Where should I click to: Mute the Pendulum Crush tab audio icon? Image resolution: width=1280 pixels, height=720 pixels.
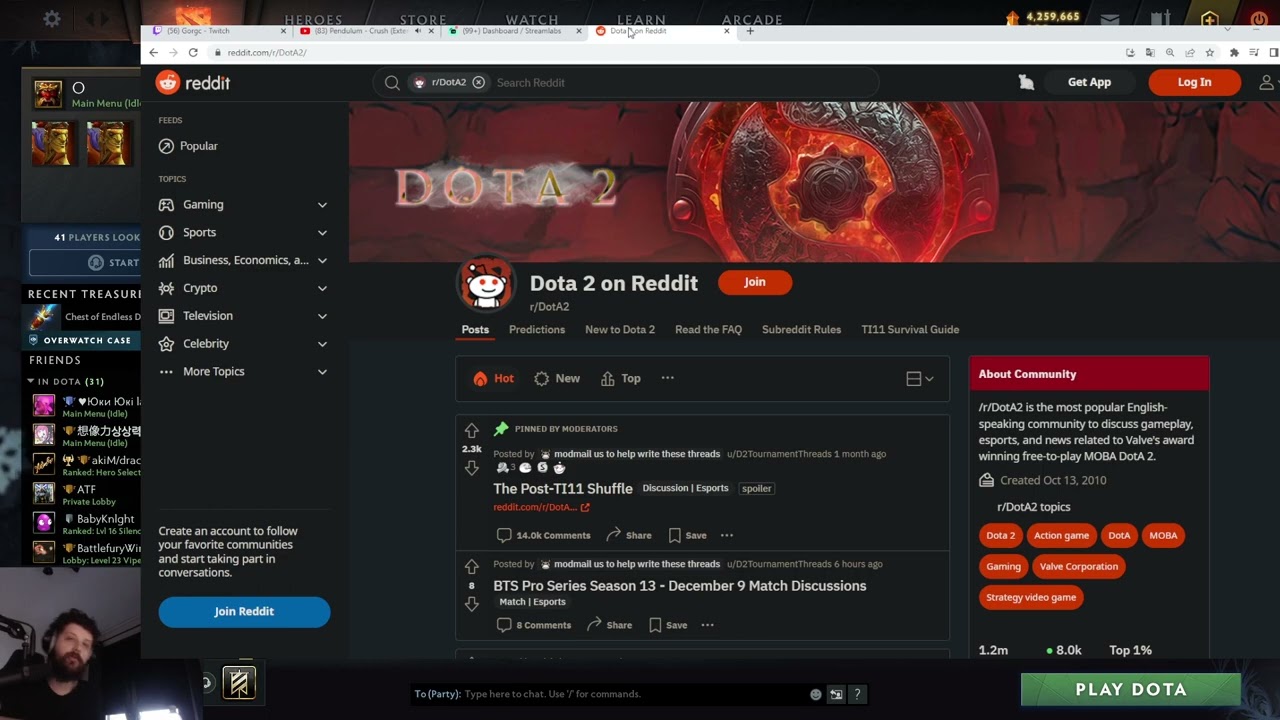pyautogui.click(x=418, y=31)
